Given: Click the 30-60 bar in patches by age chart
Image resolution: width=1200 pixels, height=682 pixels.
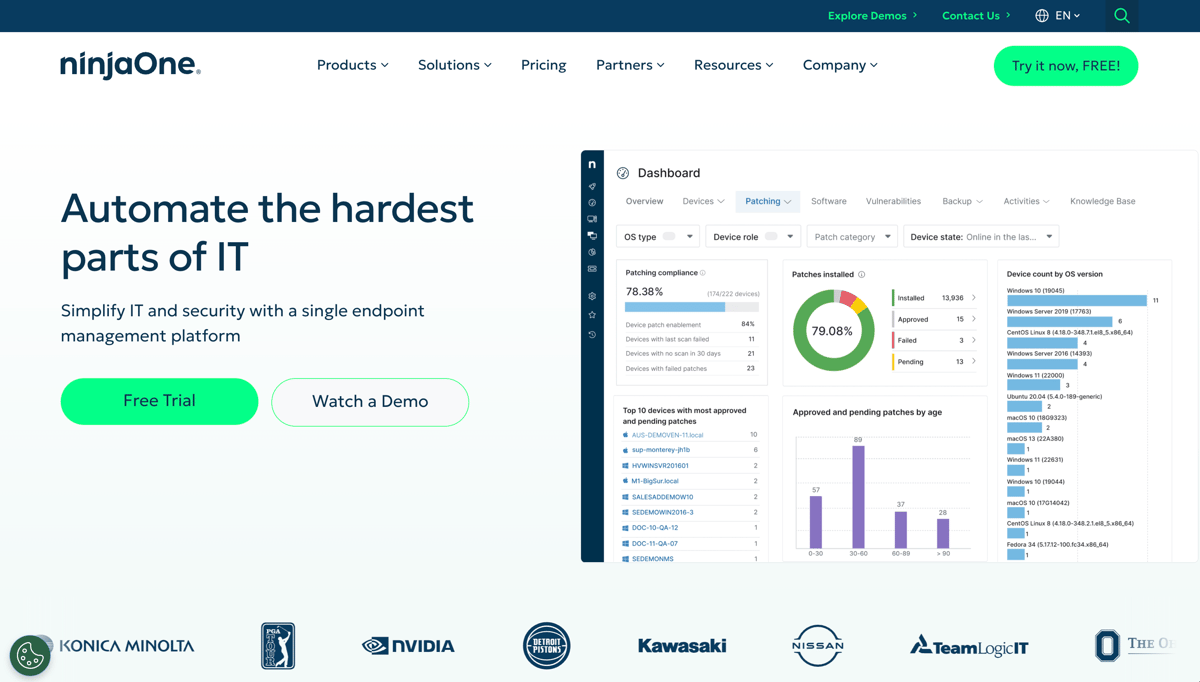Looking at the screenshot, I should (x=858, y=497).
